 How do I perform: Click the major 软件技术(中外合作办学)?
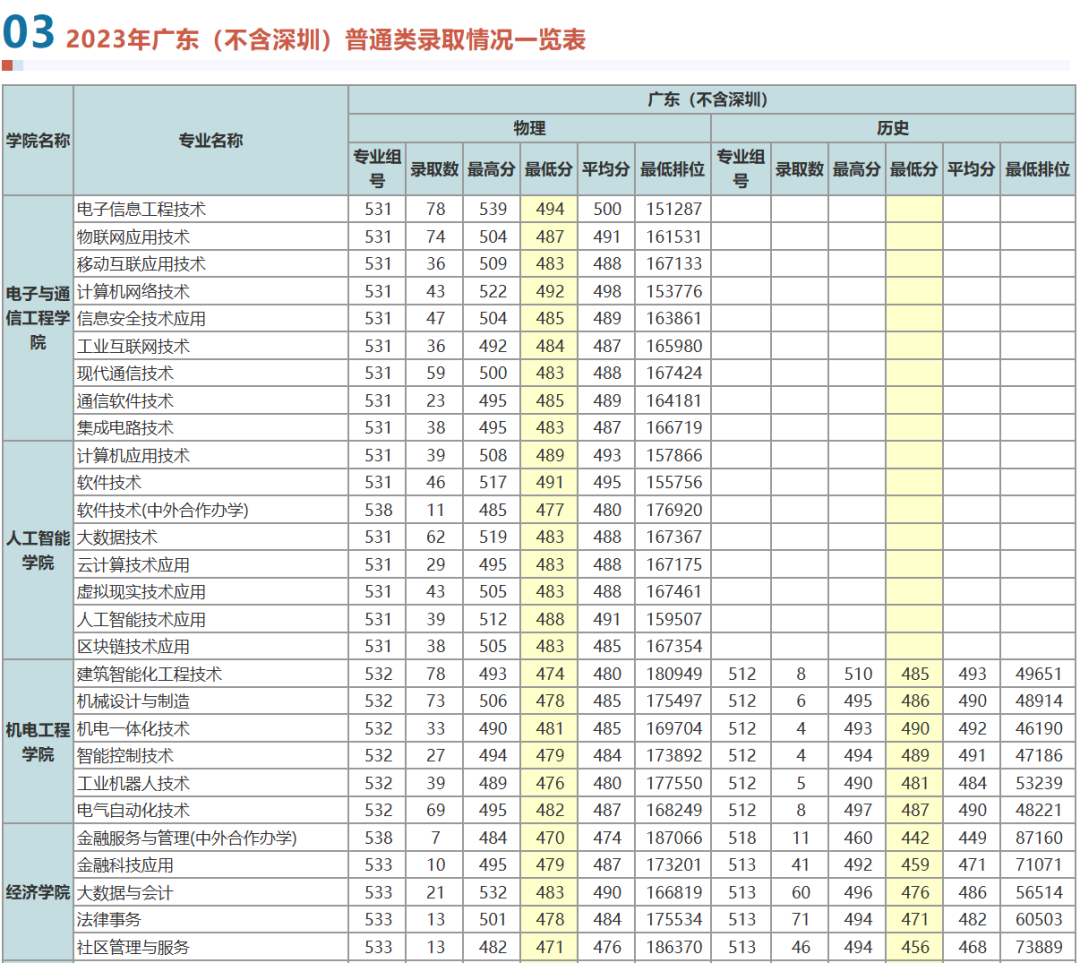click(163, 510)
